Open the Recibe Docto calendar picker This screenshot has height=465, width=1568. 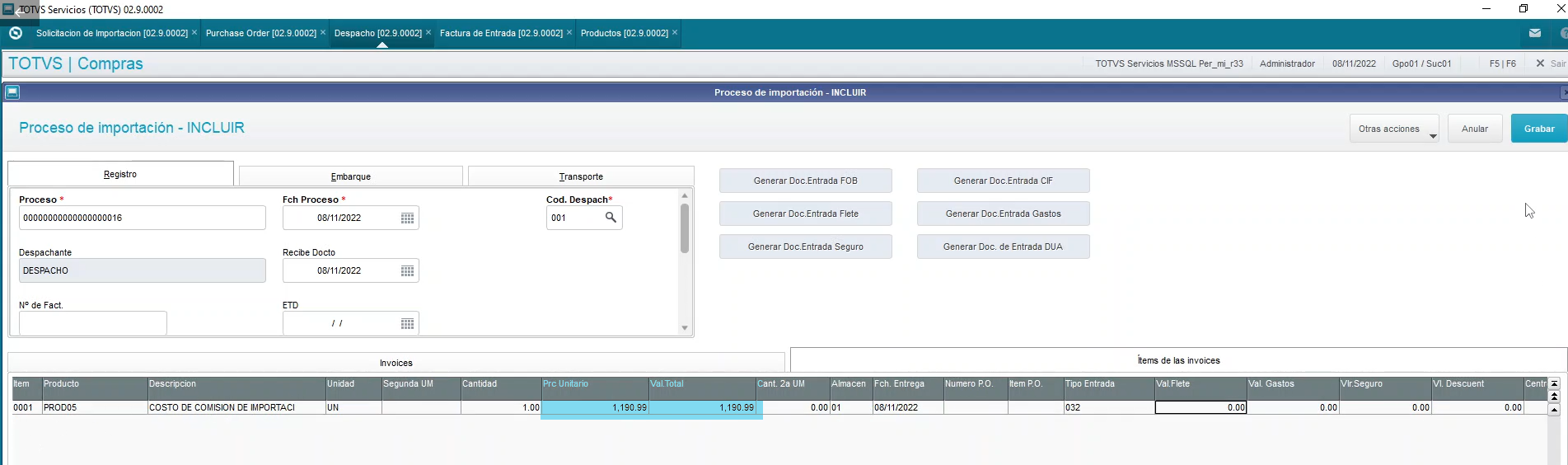point(407,270)
